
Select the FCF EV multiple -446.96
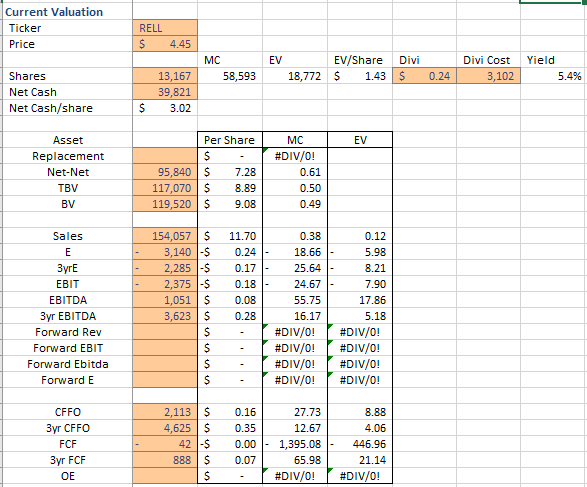(x=360, y=444)
